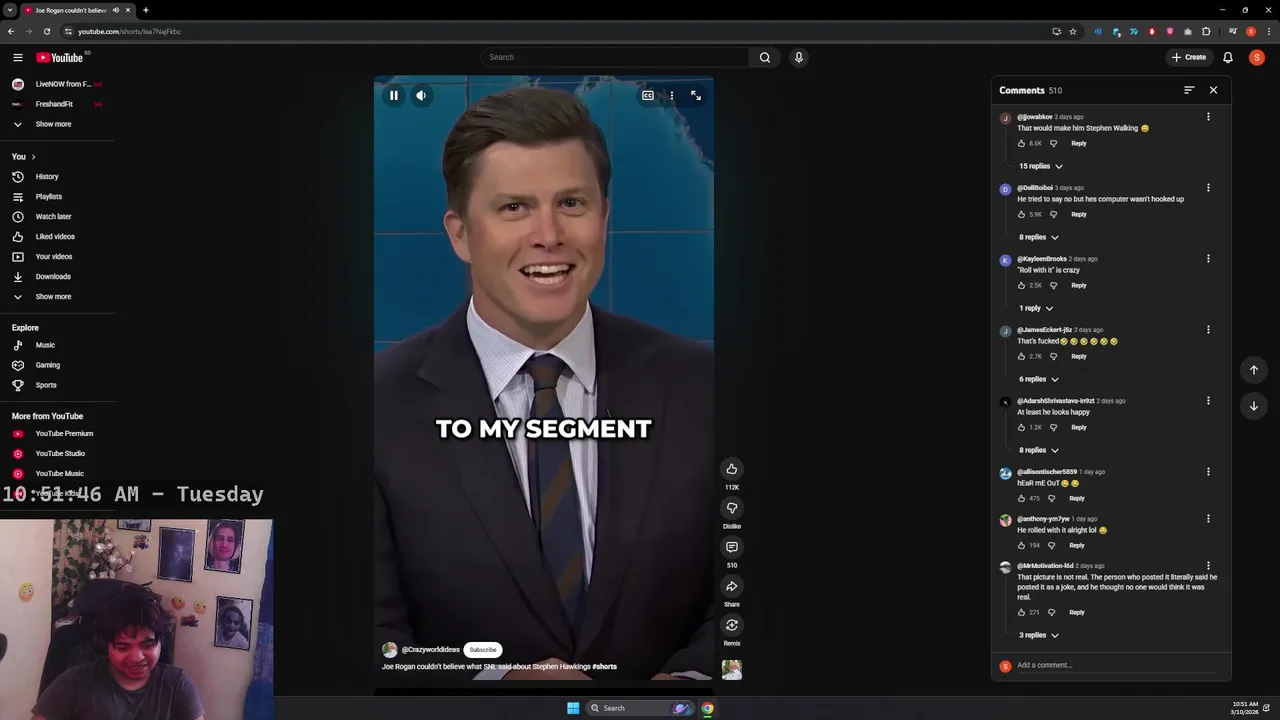This screenshot has height=720, width=1280.
Task: Dislike the 'He rolled with it alright' comment
Action: point(1051,545)
